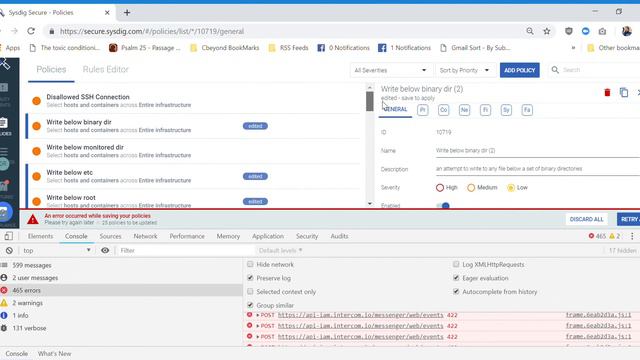Select the GENERAL tab of the policy
The width and height of the screenshot is (640, 360).
(395, 109)
